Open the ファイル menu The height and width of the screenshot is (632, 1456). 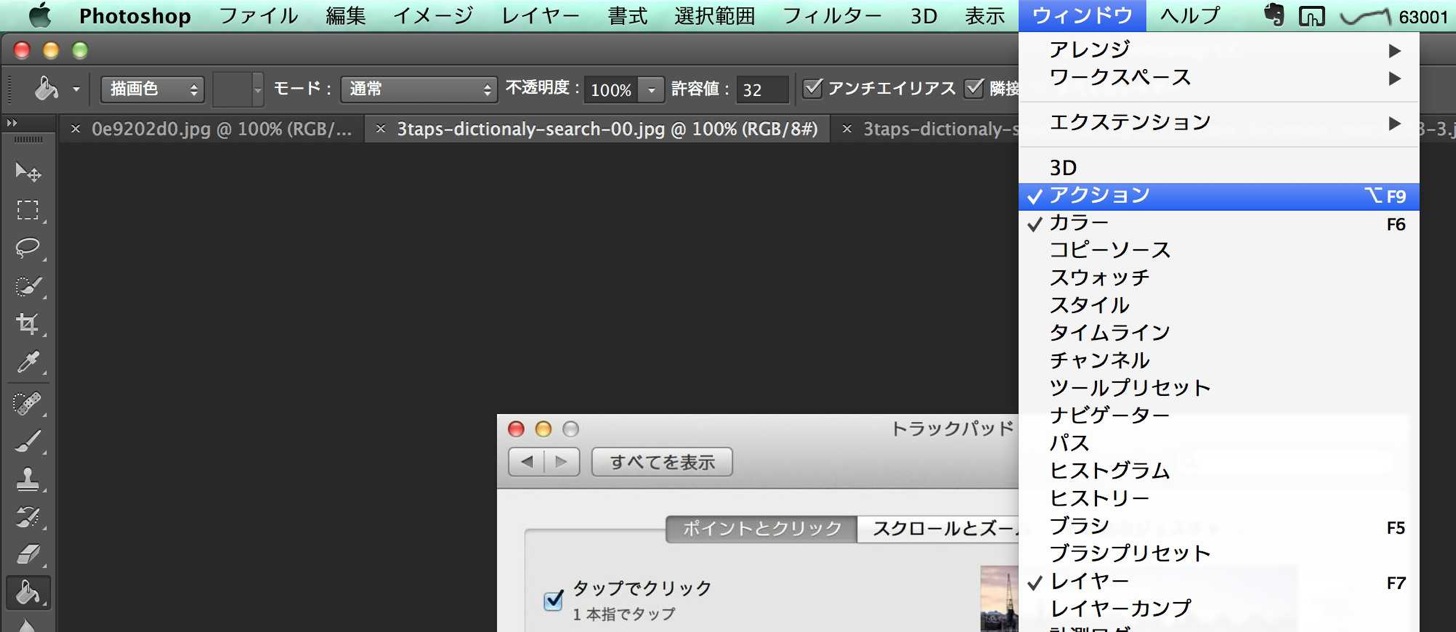[x=258, y=16]
